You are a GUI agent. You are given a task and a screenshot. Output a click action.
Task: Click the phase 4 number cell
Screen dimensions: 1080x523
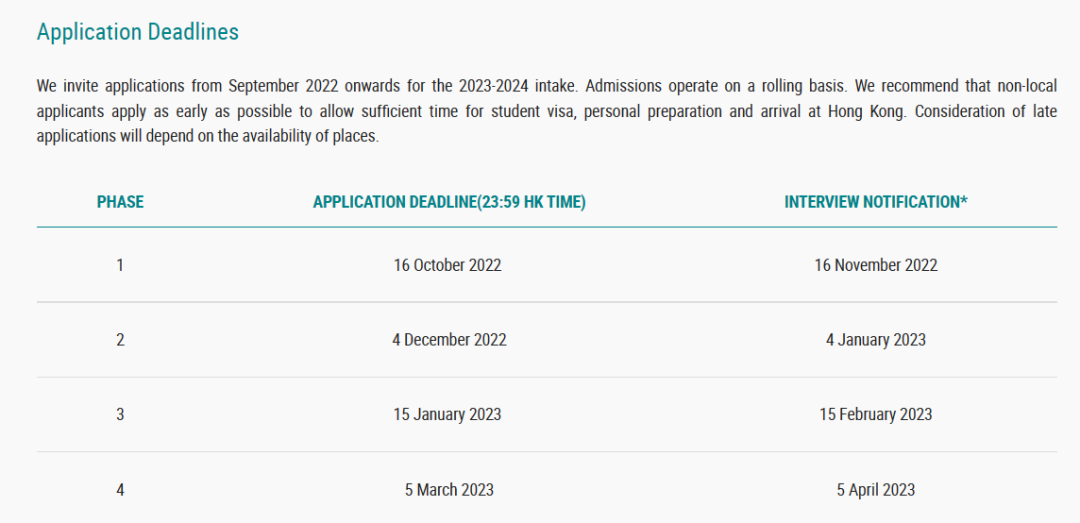[120, 490]
